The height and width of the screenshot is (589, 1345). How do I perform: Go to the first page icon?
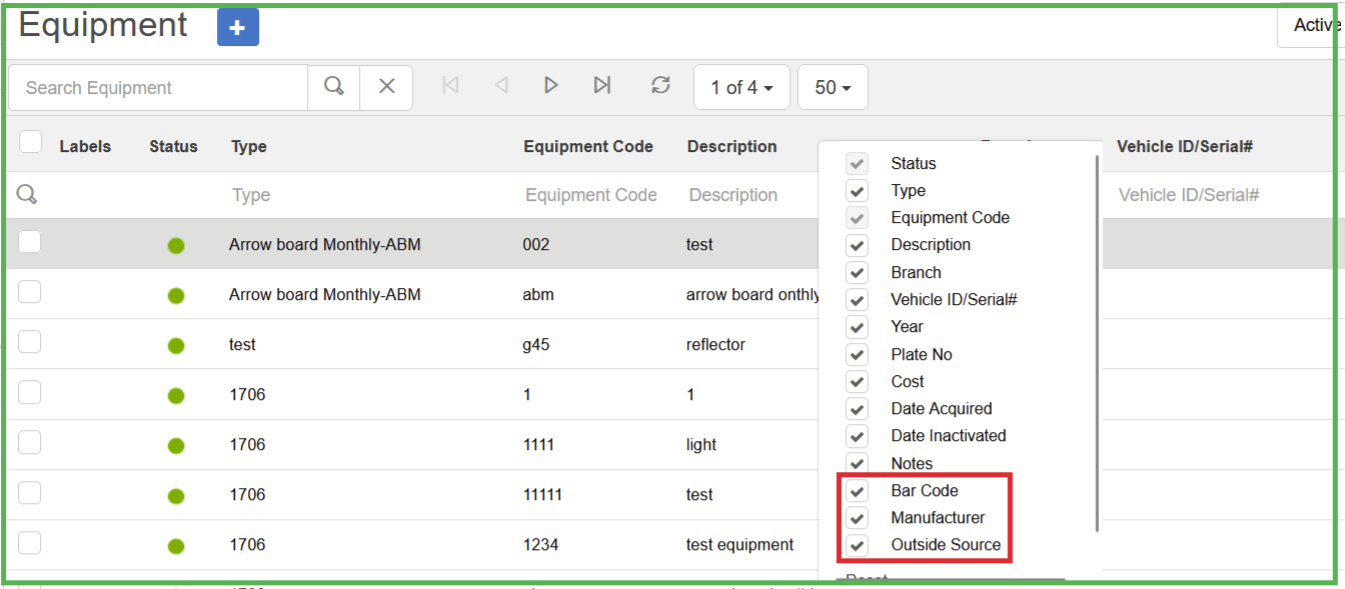pyautogui.click(x=450, y=86)
